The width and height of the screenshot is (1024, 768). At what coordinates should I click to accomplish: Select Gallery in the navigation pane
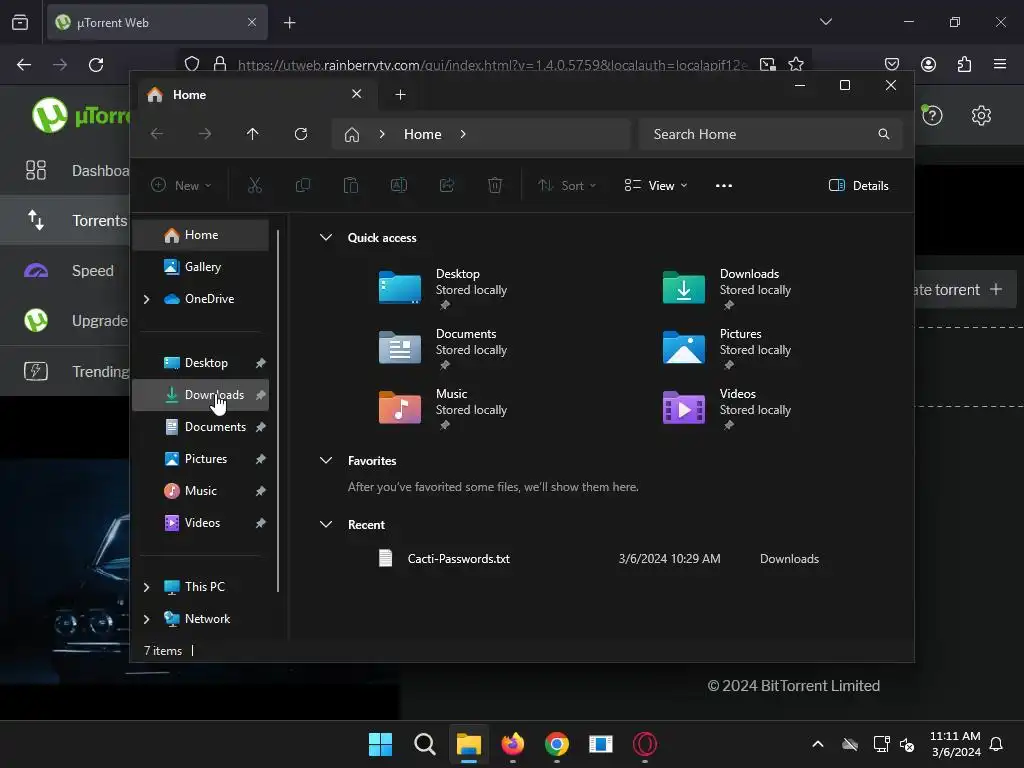pyautogui.click(x=200, y=267)
